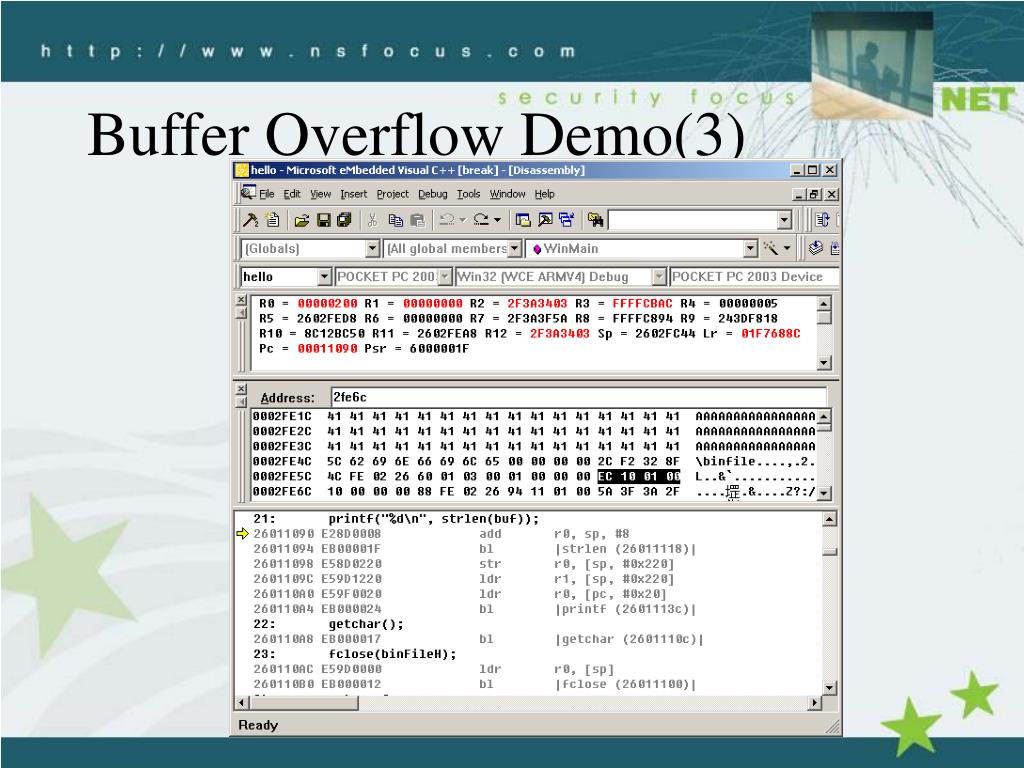
Task: Expand the POCKET PC 2003 platform dropdown
Action: tap(445, 277)
